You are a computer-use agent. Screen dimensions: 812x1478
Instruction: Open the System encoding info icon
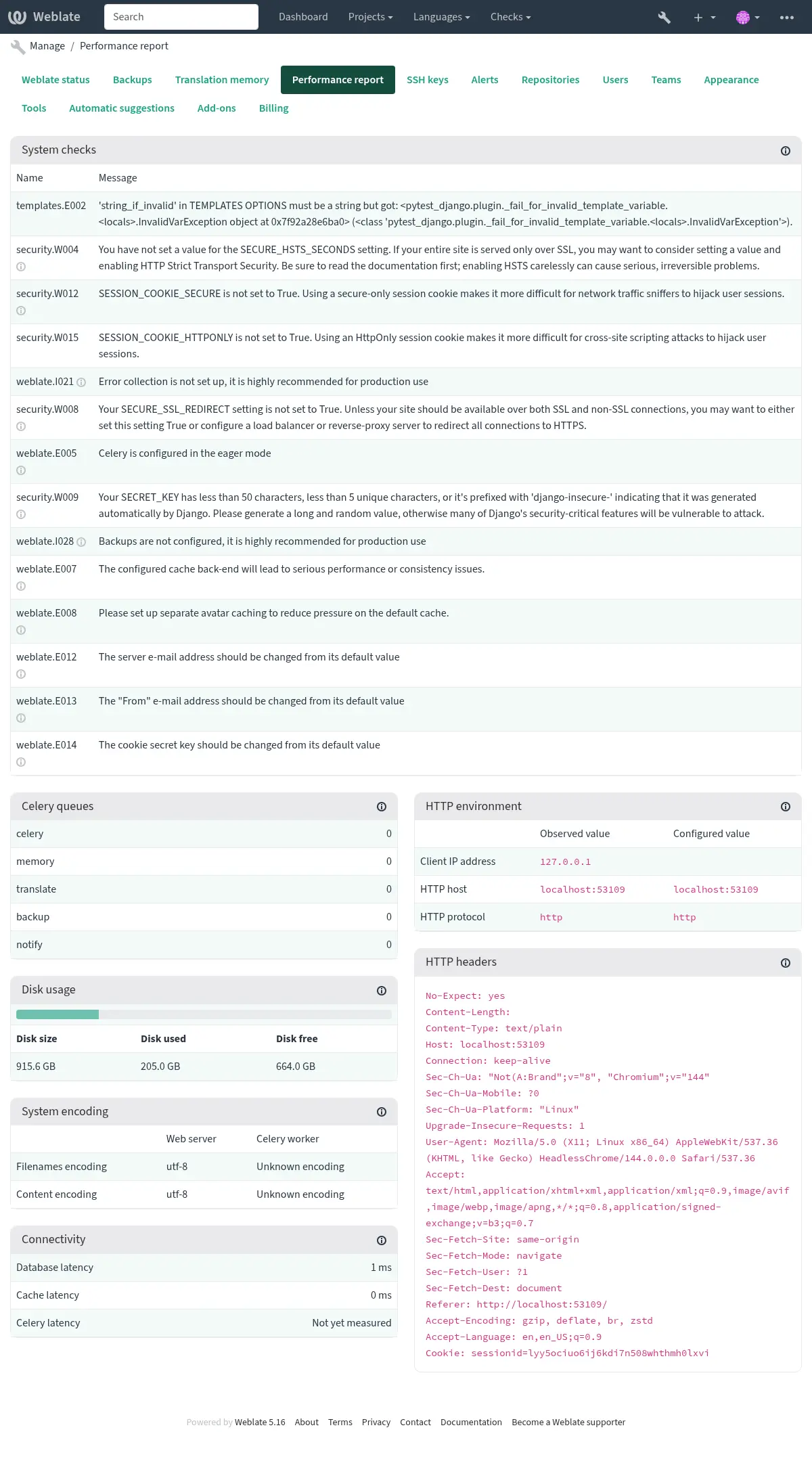pyautogui.click(x=382, y=1112)
